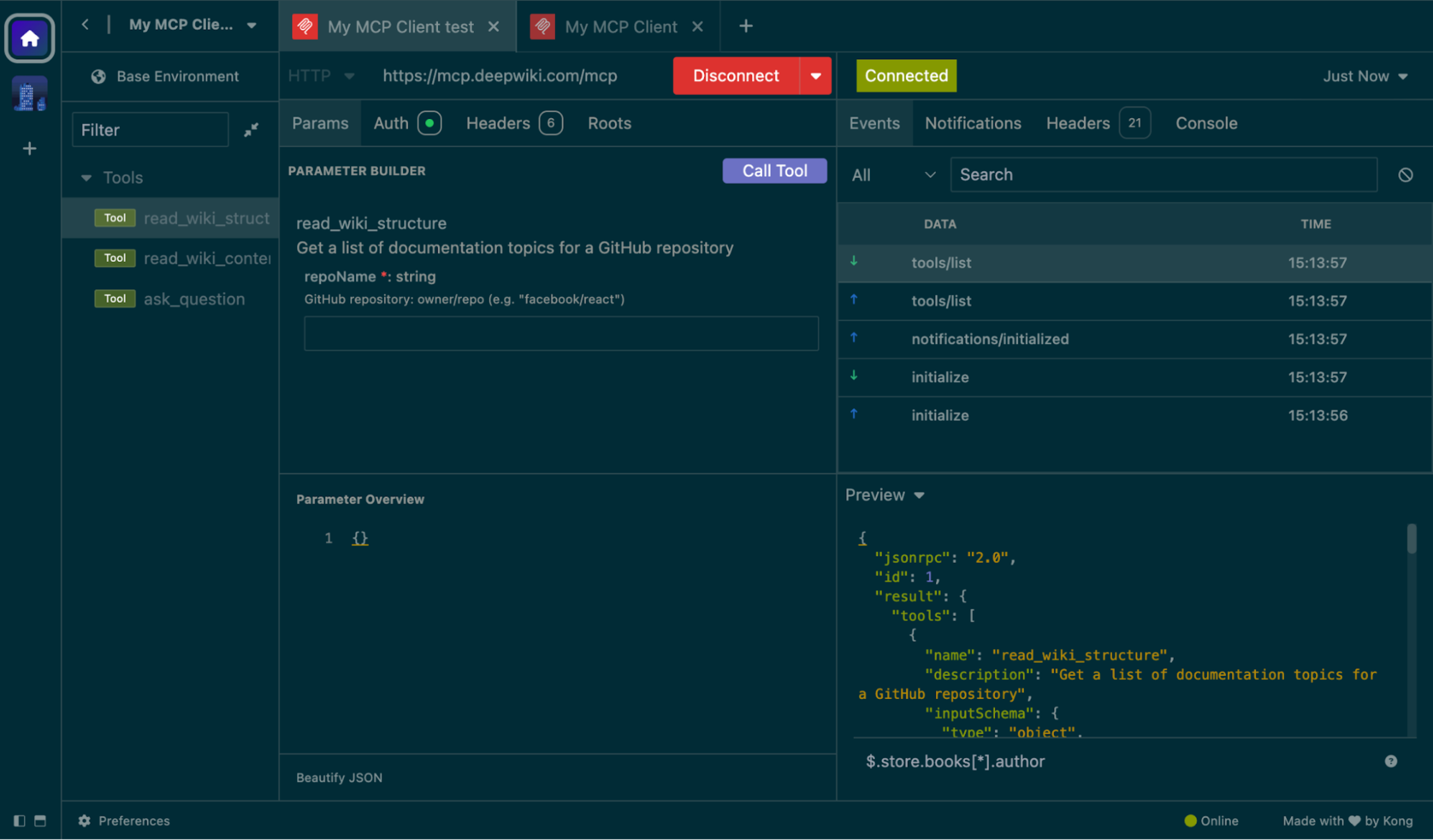
Task: Click the plus icon below workspace icons
Action: point(30,149)
